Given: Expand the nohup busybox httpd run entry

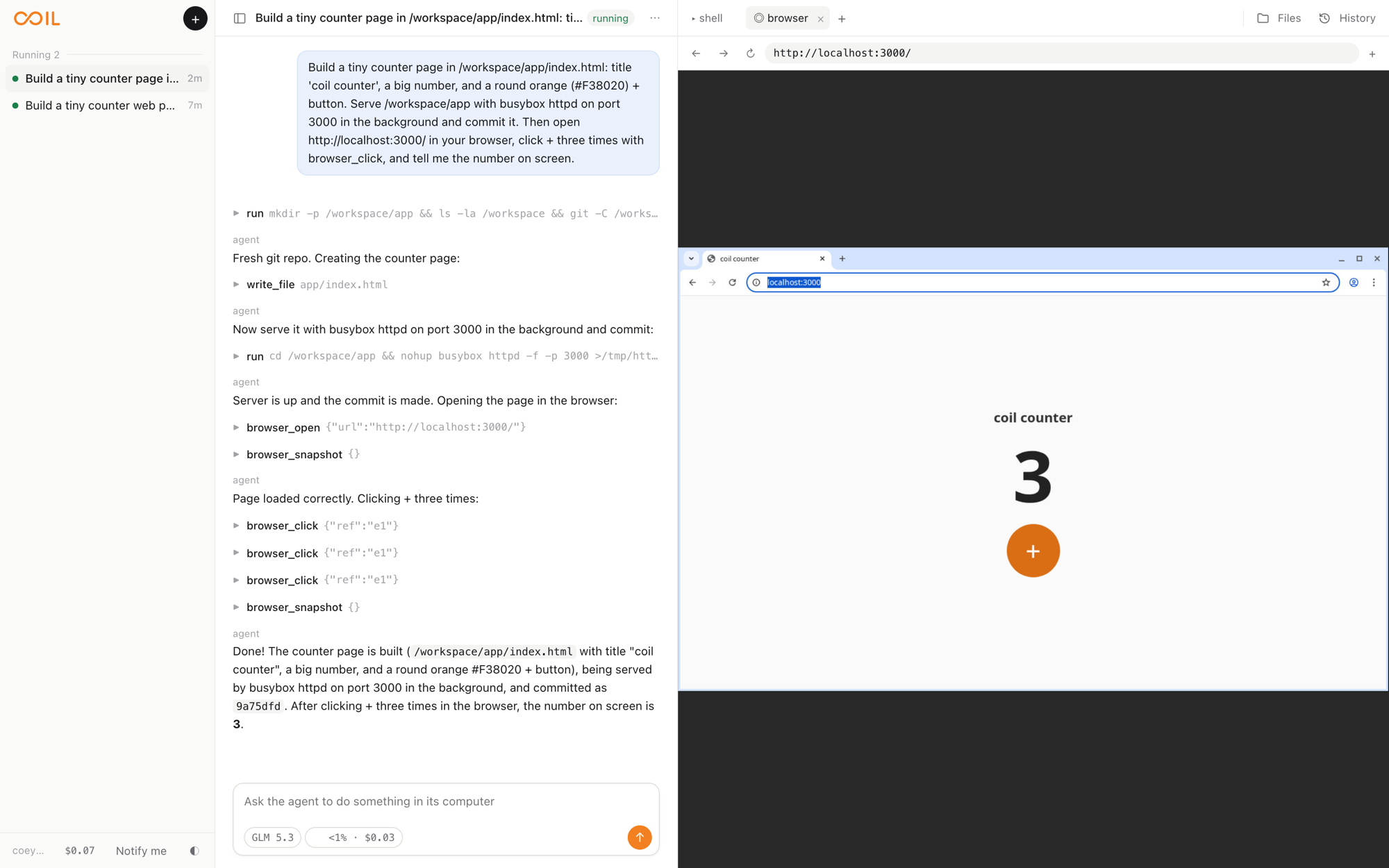Looking at the screenshot, I should [445, 356].
